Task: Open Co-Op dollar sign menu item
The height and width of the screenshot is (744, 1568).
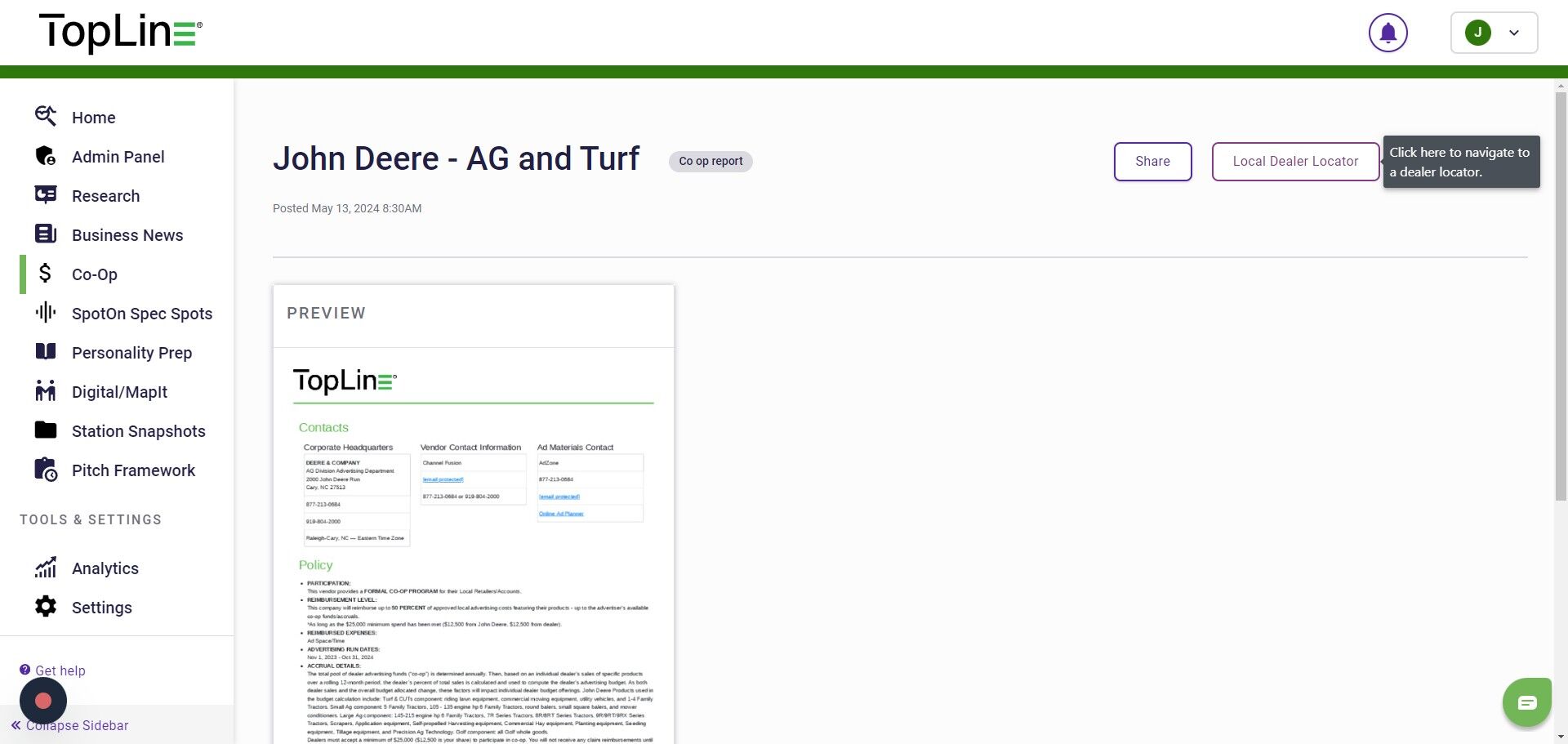Action: [x=46, y=274]
